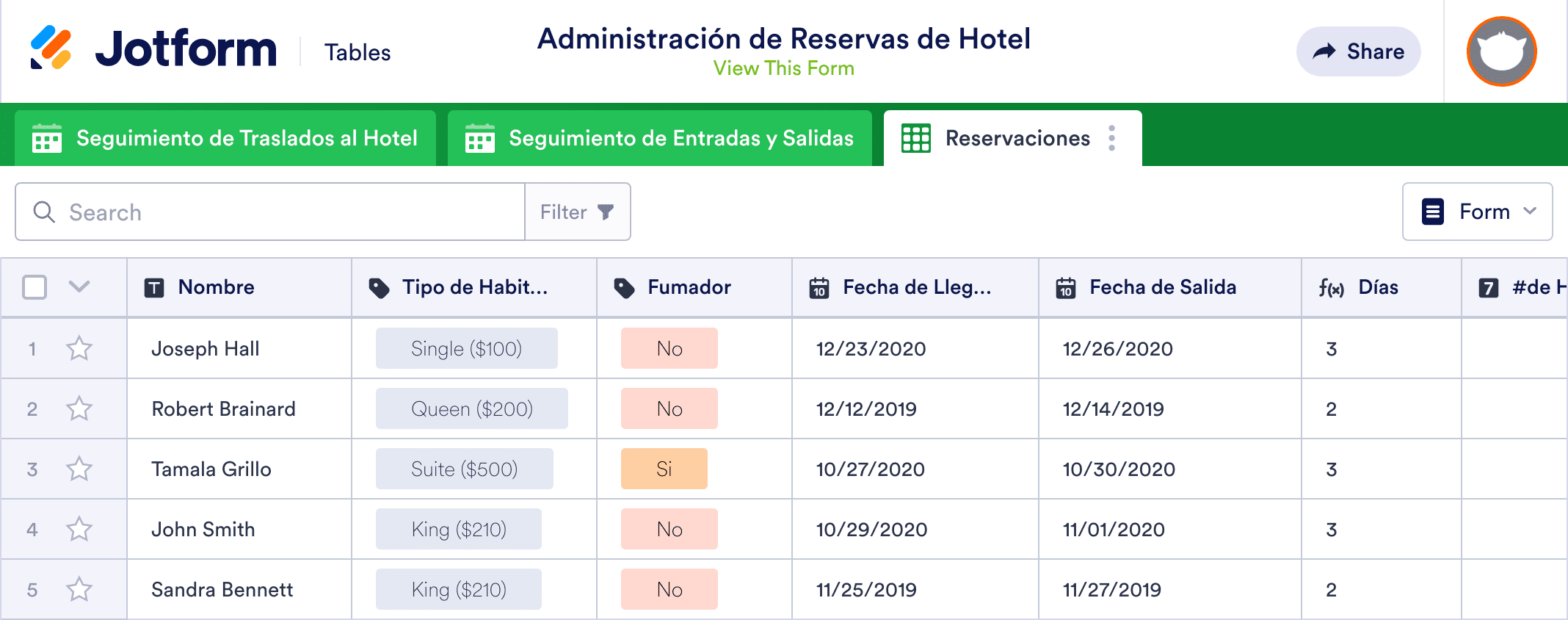The image size is (1568, 620).
Task: Click the Share arrow icon
Action: [1326, 51]
